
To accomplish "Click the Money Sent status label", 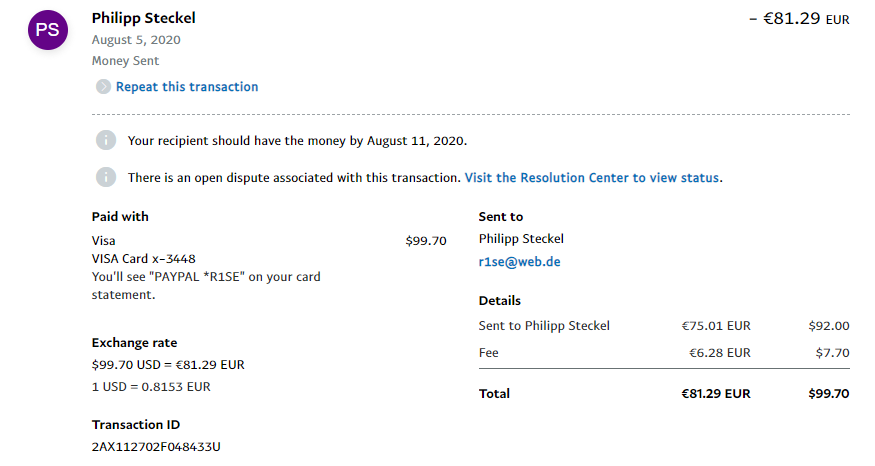I will point(125,61).
